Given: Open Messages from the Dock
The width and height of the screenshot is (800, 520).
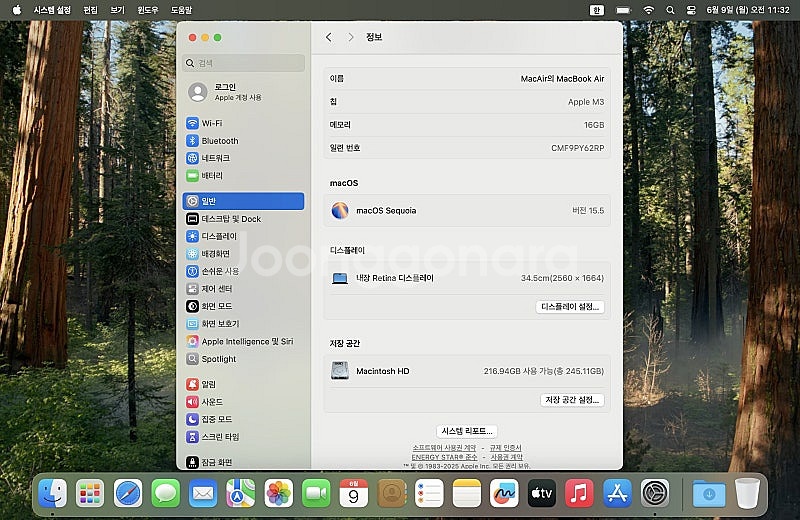Looking at the screenshot, I should point(165,493).
